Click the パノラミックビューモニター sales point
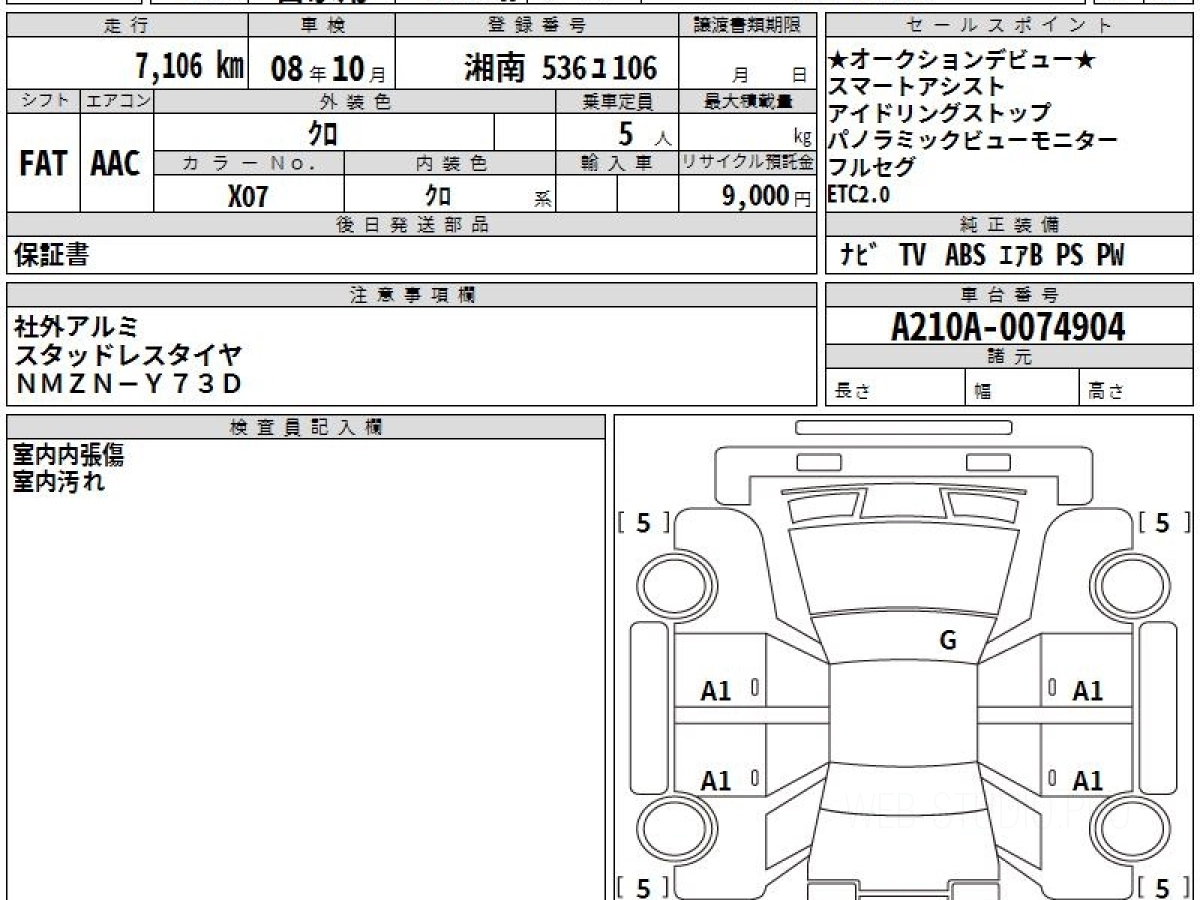 click(x=972, y=140)
